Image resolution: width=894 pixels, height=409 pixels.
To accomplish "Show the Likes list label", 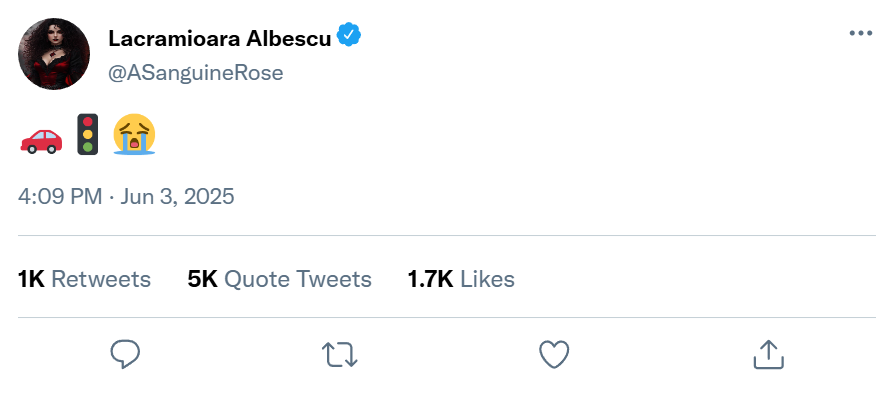I will [x=489, y=279].
